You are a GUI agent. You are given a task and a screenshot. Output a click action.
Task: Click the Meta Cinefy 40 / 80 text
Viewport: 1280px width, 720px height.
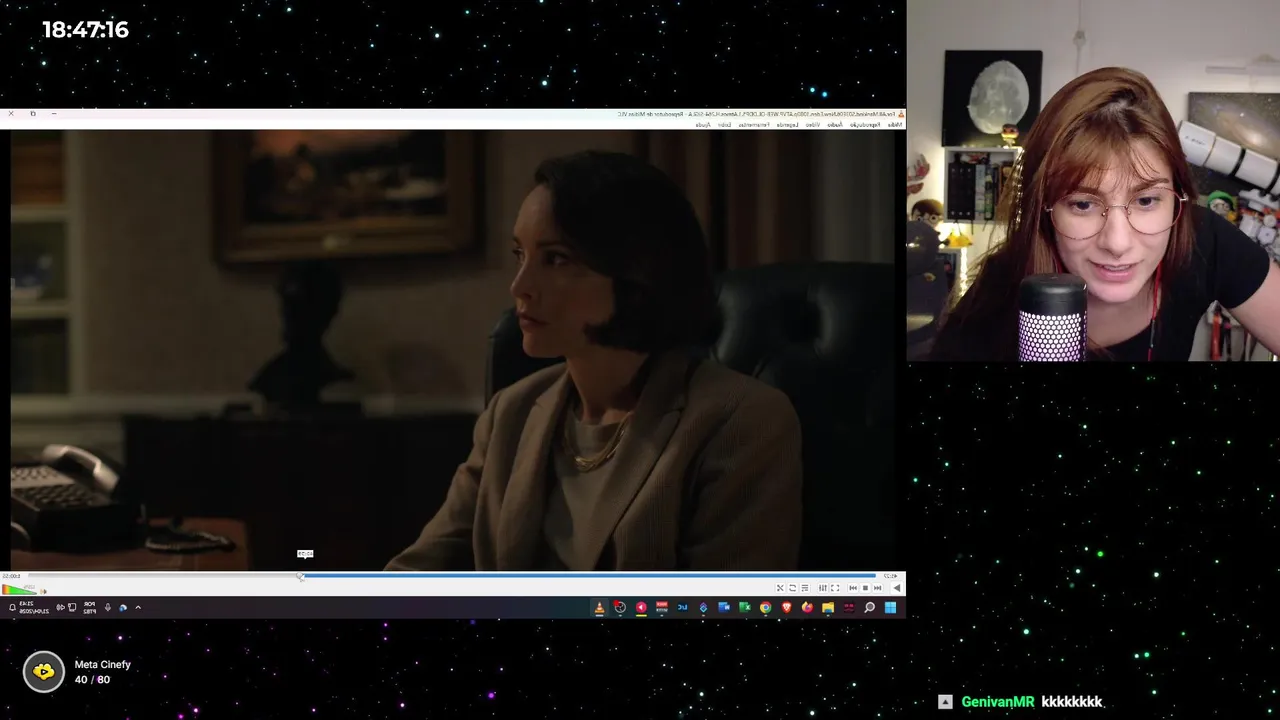(92, 680)
